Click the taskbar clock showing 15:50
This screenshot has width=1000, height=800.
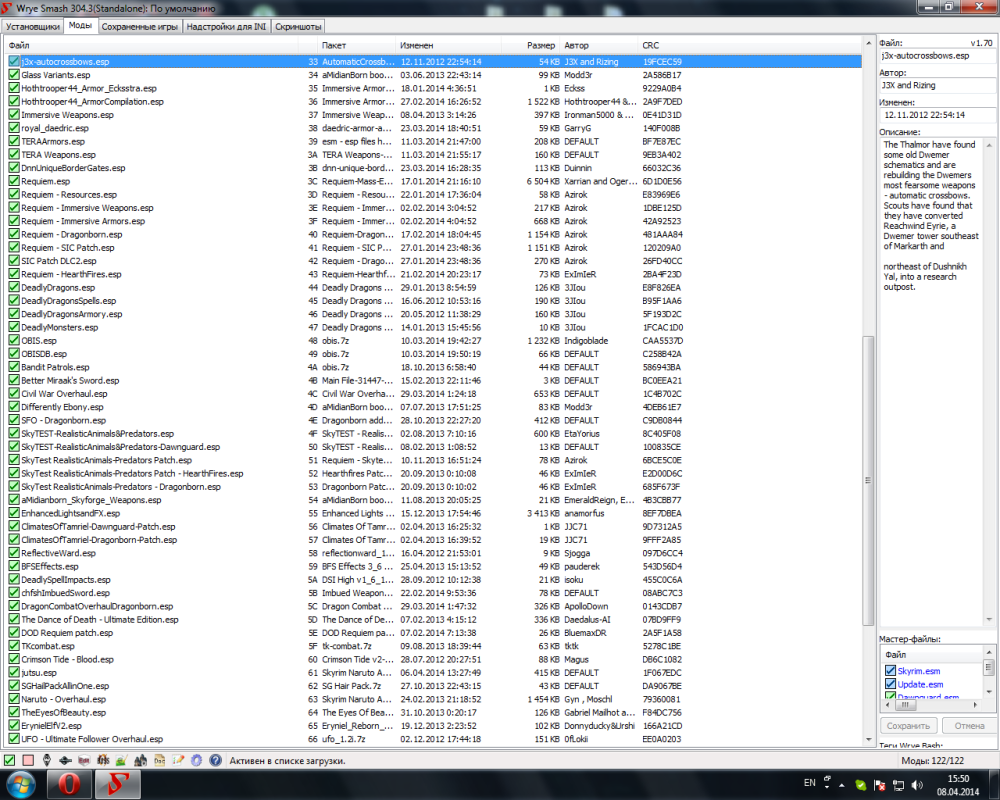[958, 785]
